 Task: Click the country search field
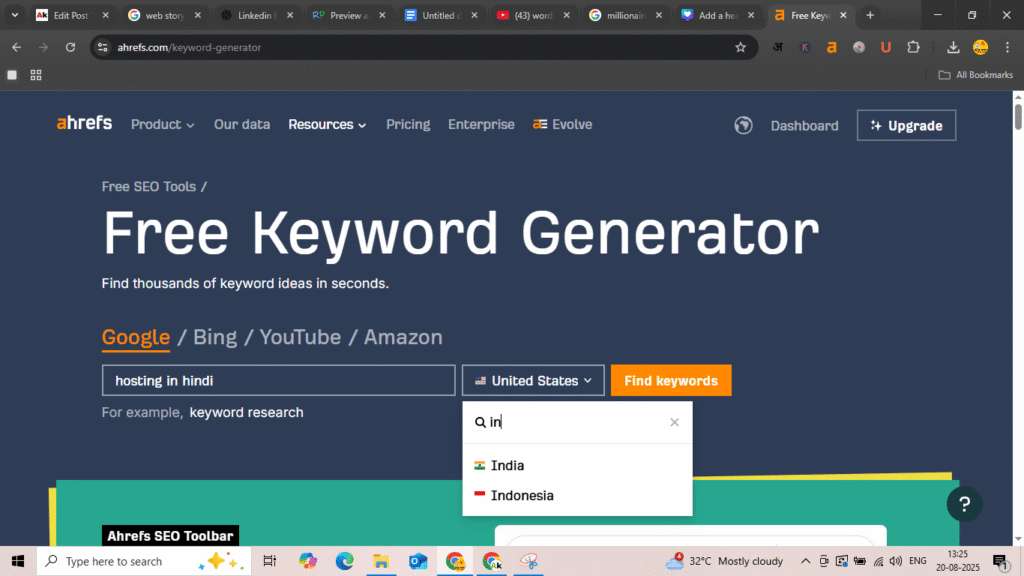(x=577, y=423)
